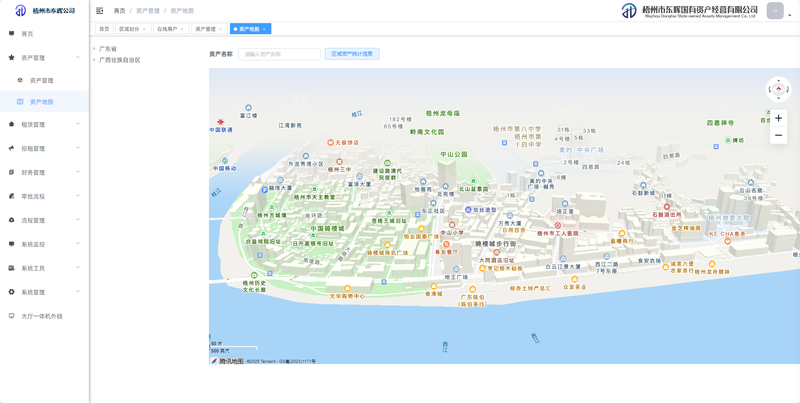Click the 首页 sidebar home icon
This screenshot has width=800, height=403.
tap(11, 34)
